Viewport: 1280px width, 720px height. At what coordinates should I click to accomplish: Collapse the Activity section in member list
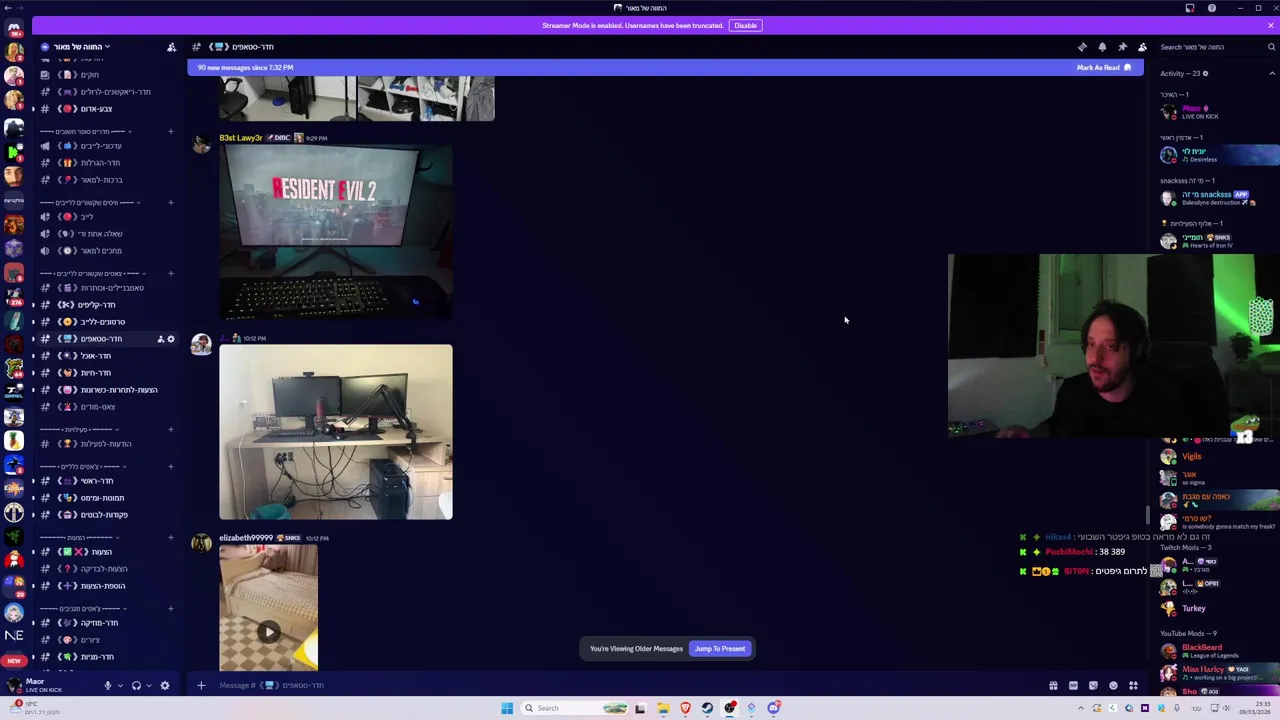tap(1272, 73)
